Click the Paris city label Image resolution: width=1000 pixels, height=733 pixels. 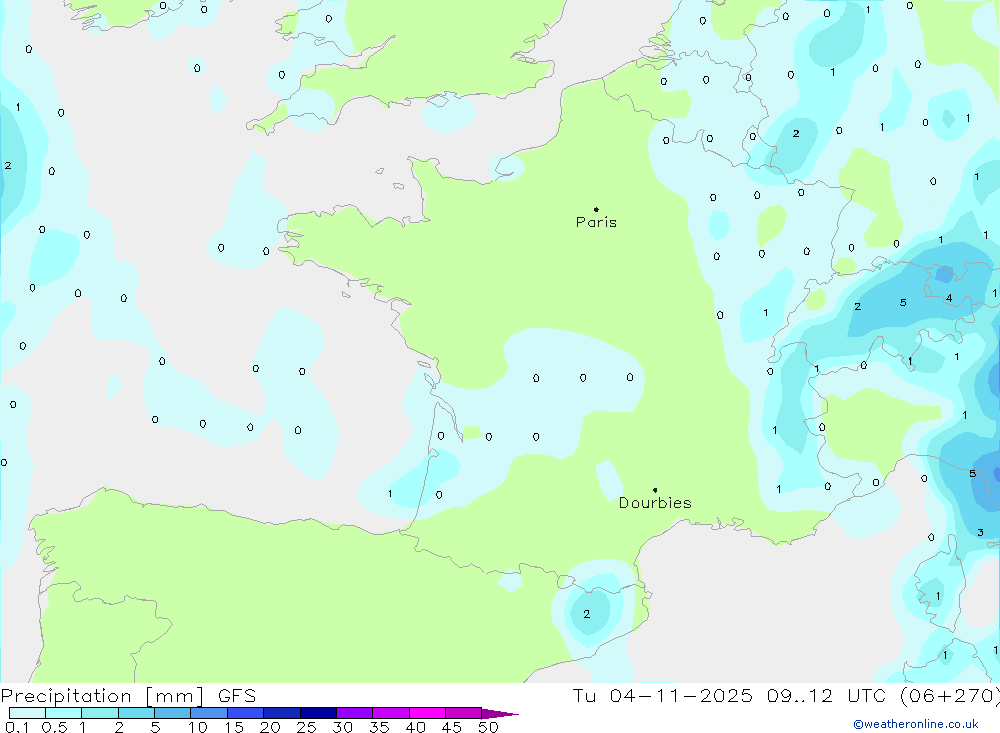596,222
